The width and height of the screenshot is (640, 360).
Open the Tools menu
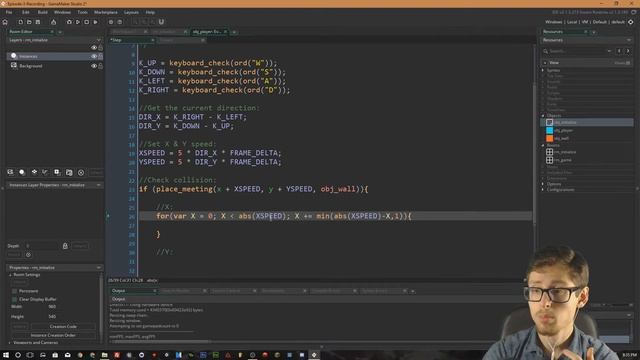(x=82, y=12)
